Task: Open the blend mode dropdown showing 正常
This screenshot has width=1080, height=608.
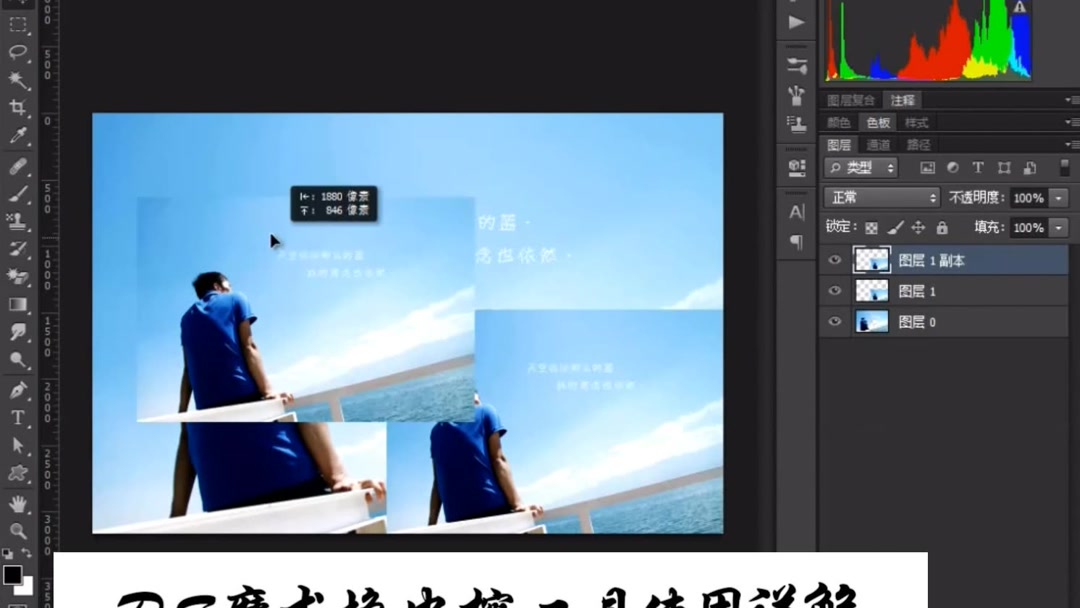Action: pyautogui.click(x=882, y=196)
